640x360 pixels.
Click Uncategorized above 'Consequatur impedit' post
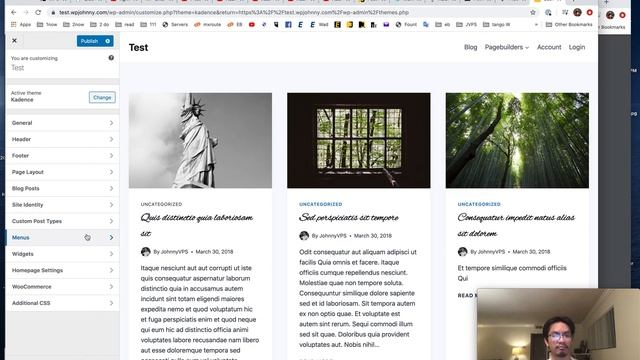pyautogui.click(x=479, y=204)
